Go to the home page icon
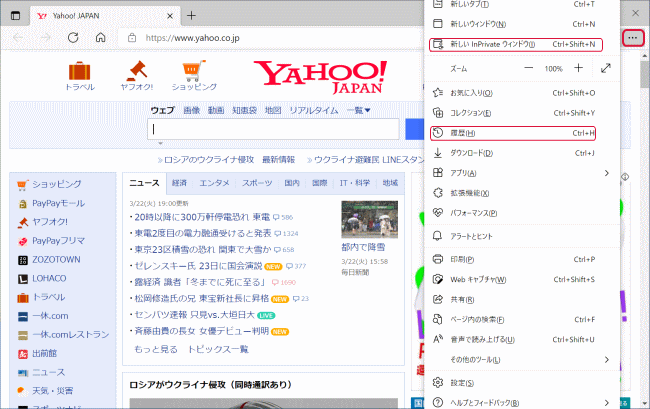This screenshot has width=650, height=409. point(100,38)
